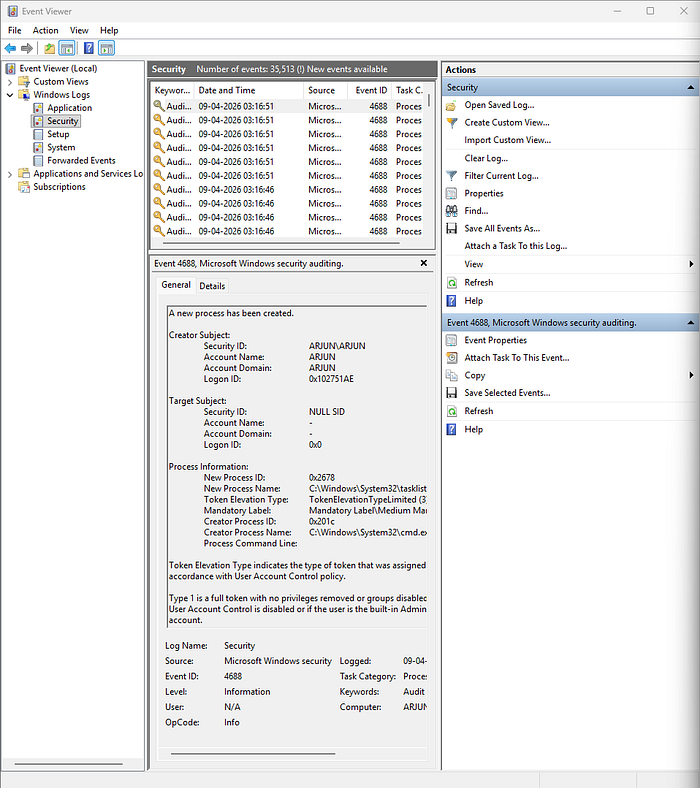Click Help under Security actions
700x788 pixels.
473,301
